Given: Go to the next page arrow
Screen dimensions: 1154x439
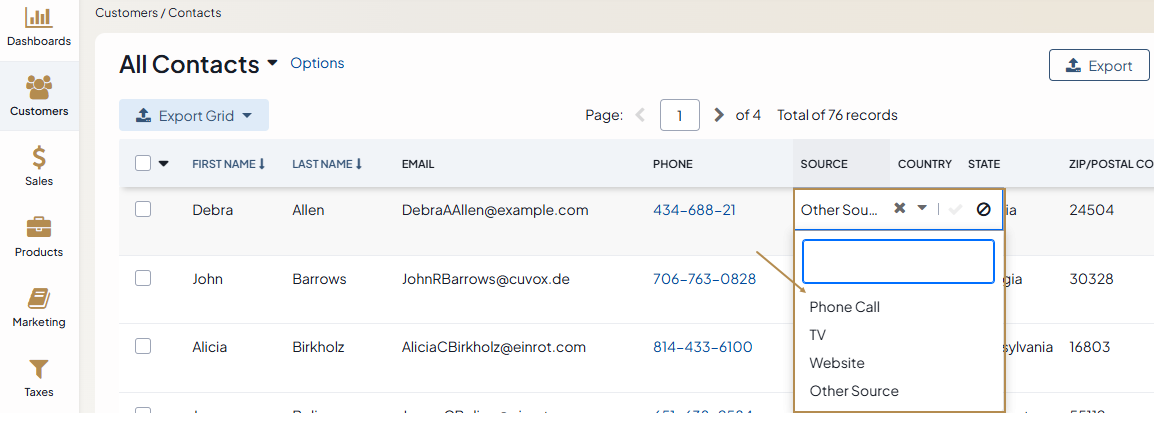Looking at the screenshot, I should [x=718, y=115].
